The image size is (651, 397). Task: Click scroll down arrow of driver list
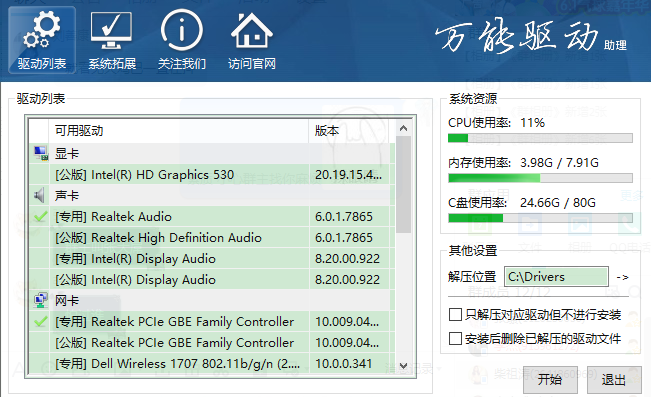click(403, 365)
